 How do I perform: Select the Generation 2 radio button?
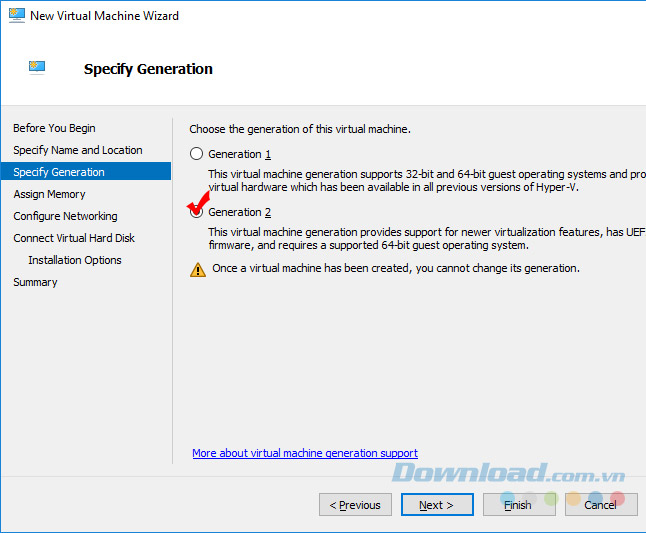[x=197, y=212]
